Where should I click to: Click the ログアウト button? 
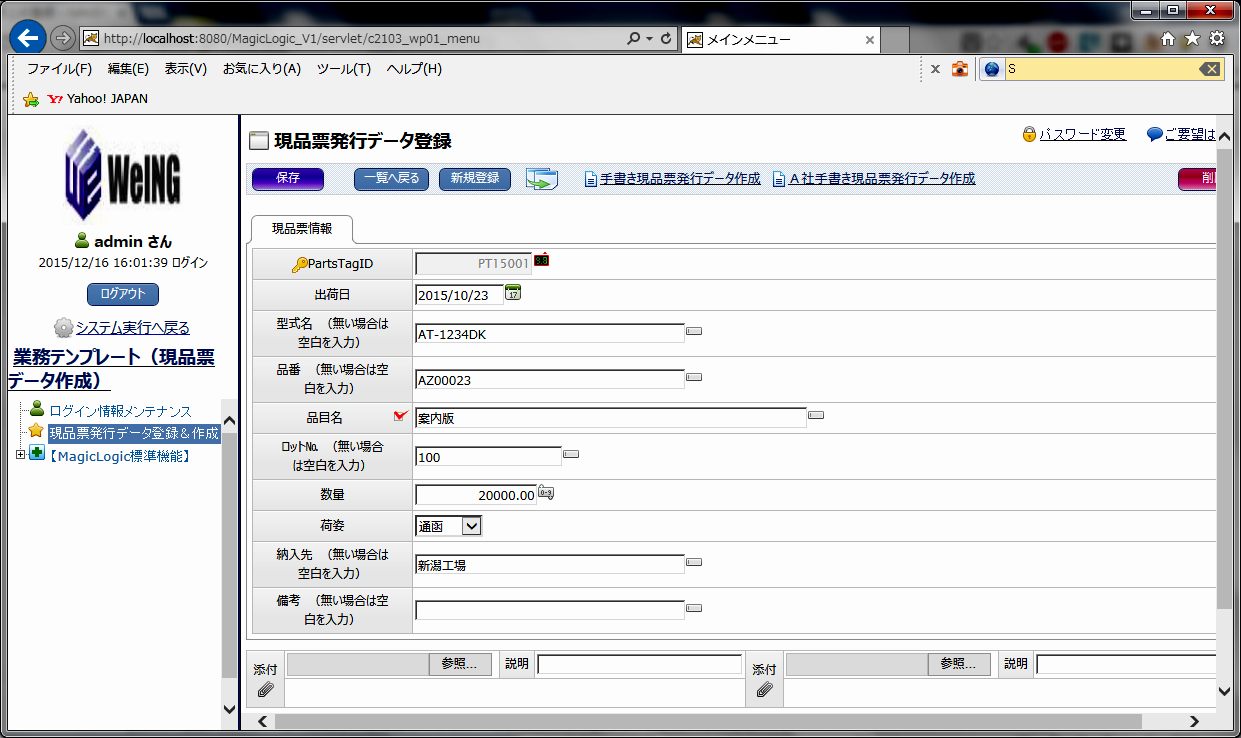tap(123, 294)
